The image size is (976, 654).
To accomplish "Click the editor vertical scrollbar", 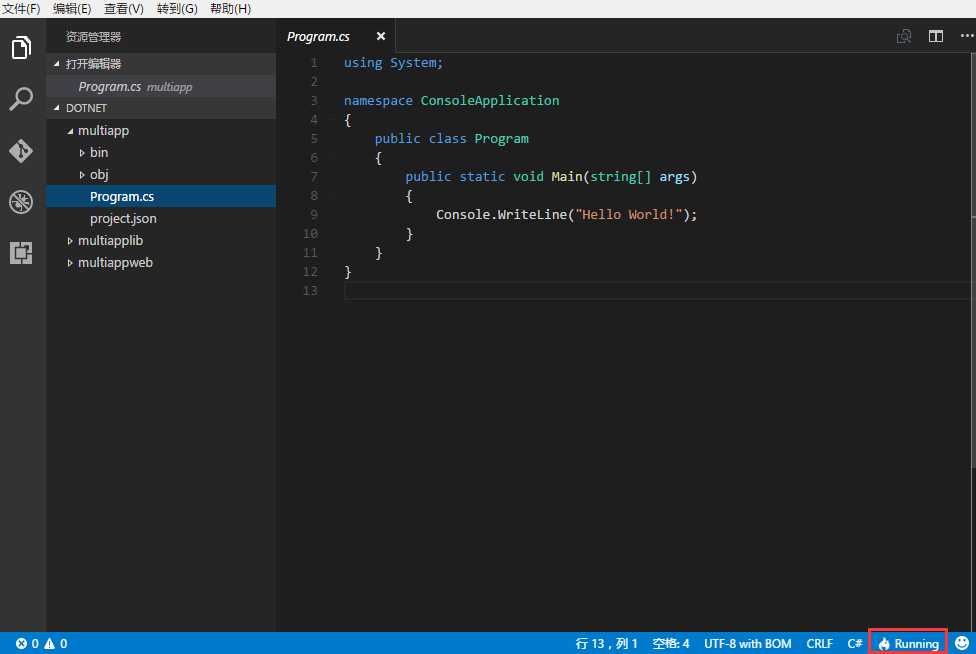I will [x=973, y=261].
